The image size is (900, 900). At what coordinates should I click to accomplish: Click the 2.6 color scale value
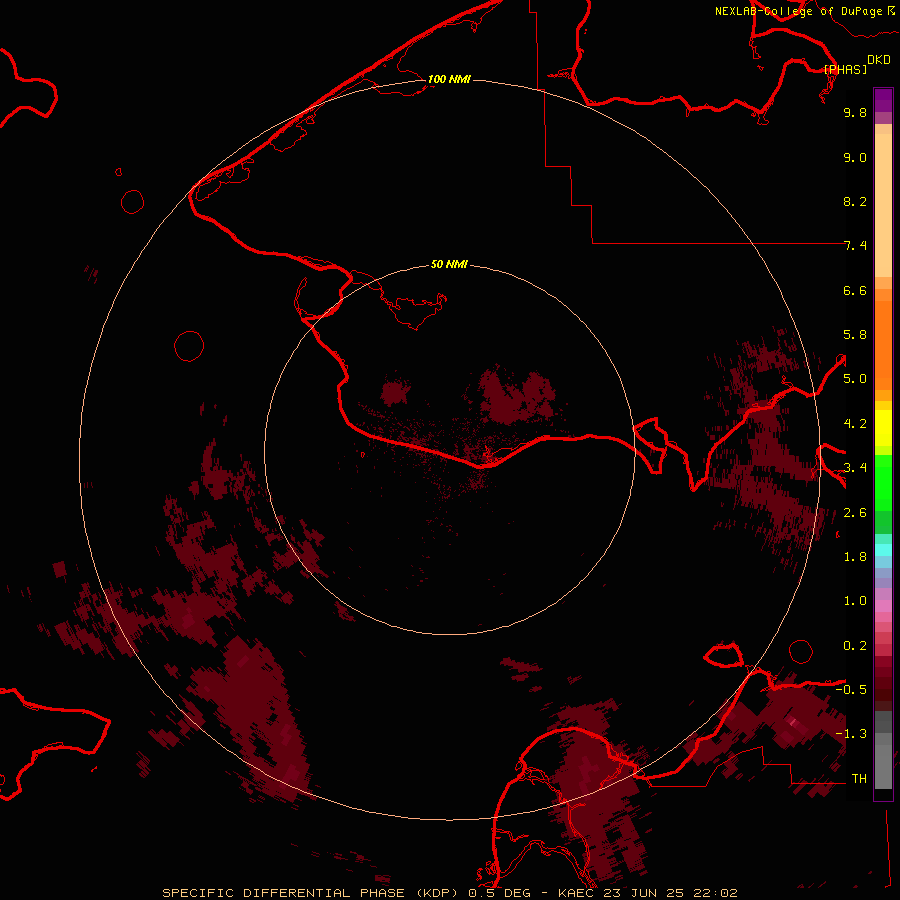click(855, 513)
